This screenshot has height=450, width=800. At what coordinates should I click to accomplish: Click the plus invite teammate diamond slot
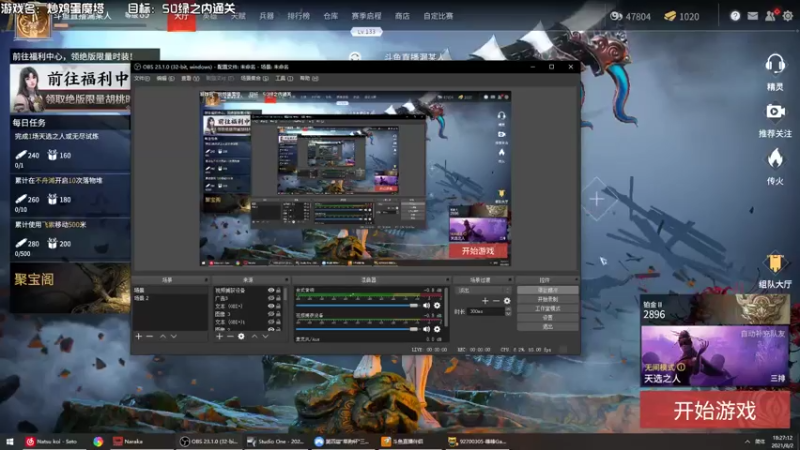[596, 199]
